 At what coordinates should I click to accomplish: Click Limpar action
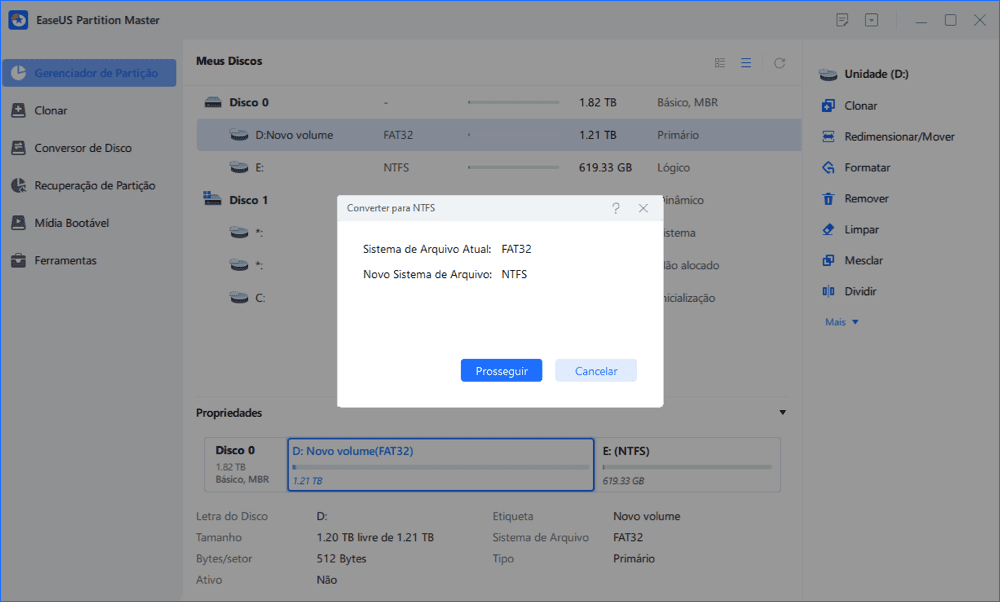[862, 230]
